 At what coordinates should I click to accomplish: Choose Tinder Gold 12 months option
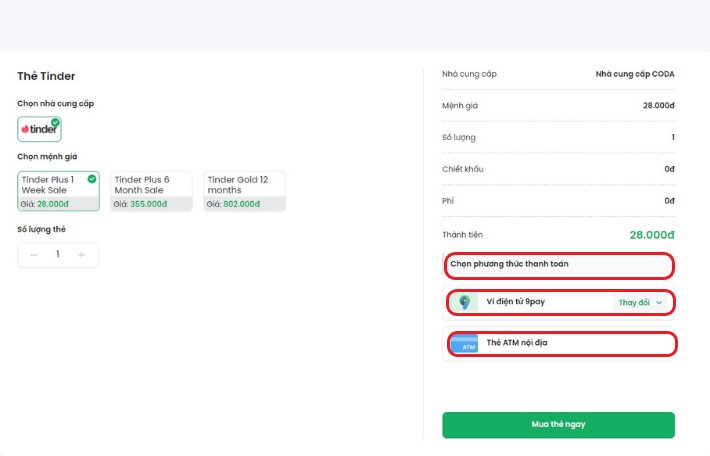(x=245, y=191)
